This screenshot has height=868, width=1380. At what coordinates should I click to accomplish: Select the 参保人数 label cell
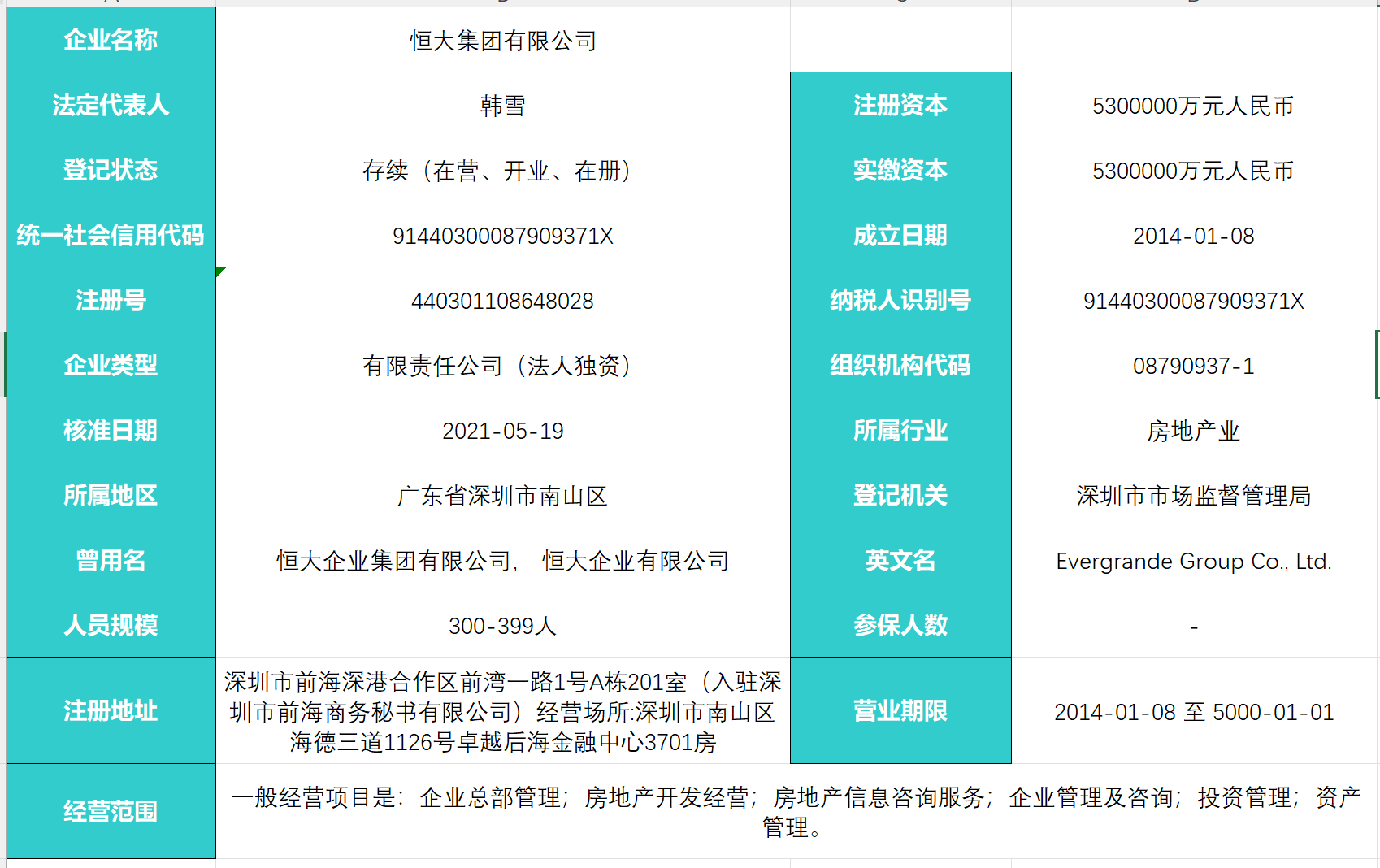pos(900,625)
